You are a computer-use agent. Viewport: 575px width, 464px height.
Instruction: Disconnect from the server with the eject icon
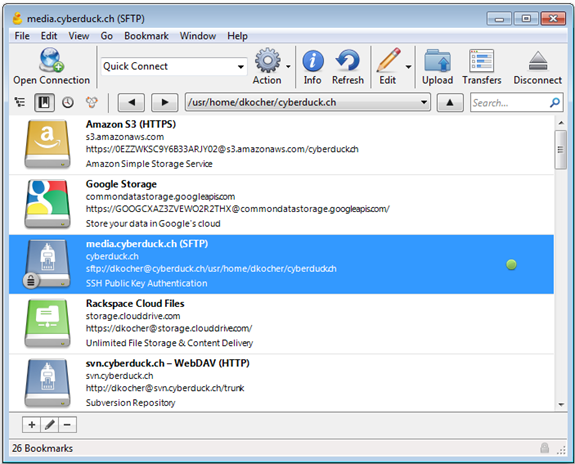[x=538, y=61]
